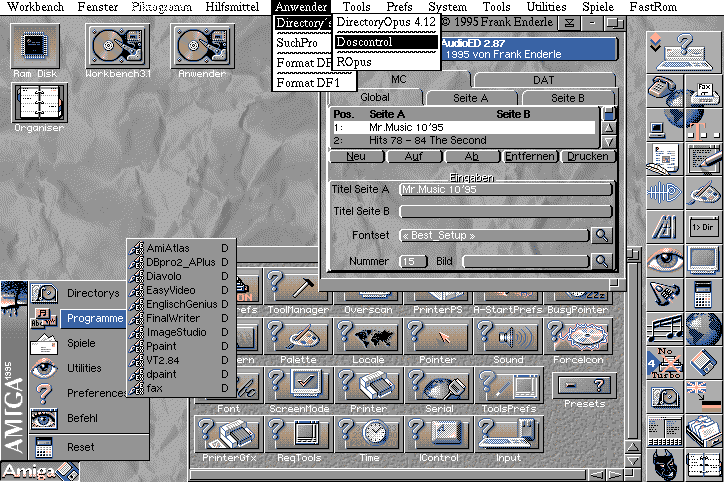
Task: Select Doscontrol in the submenu
Action: coord(386,42)
